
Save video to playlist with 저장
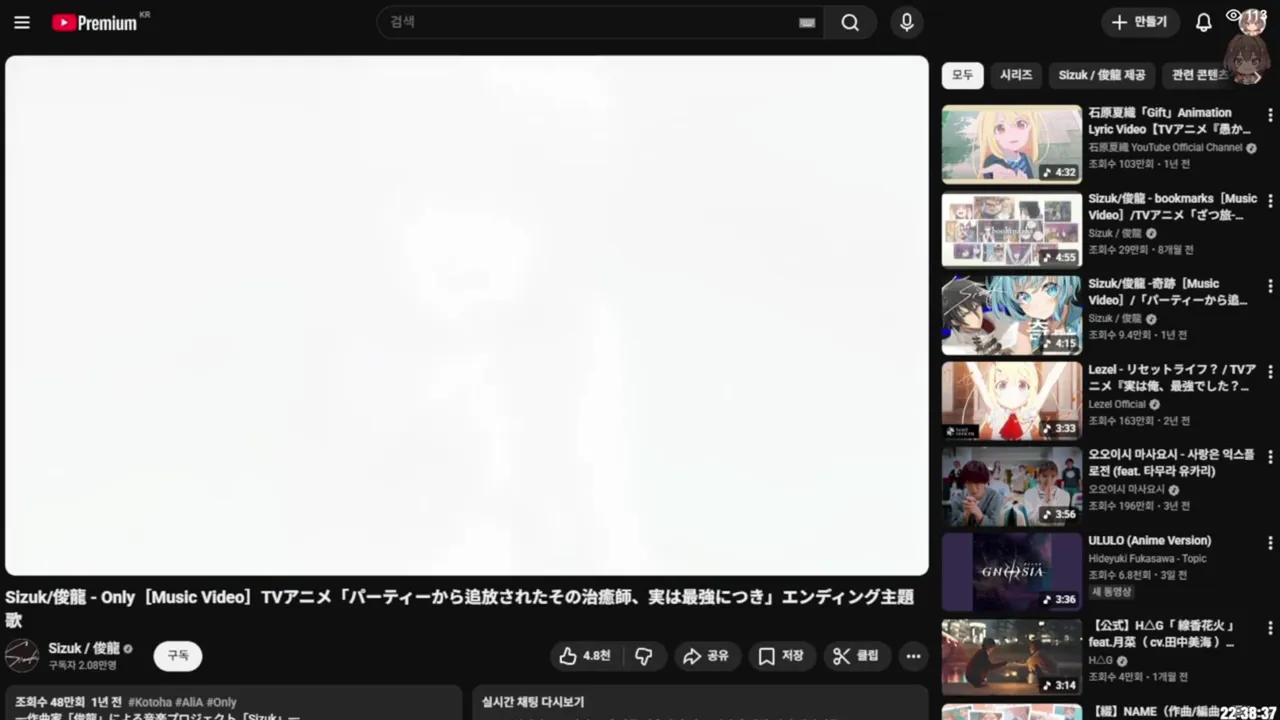[781, 656]
